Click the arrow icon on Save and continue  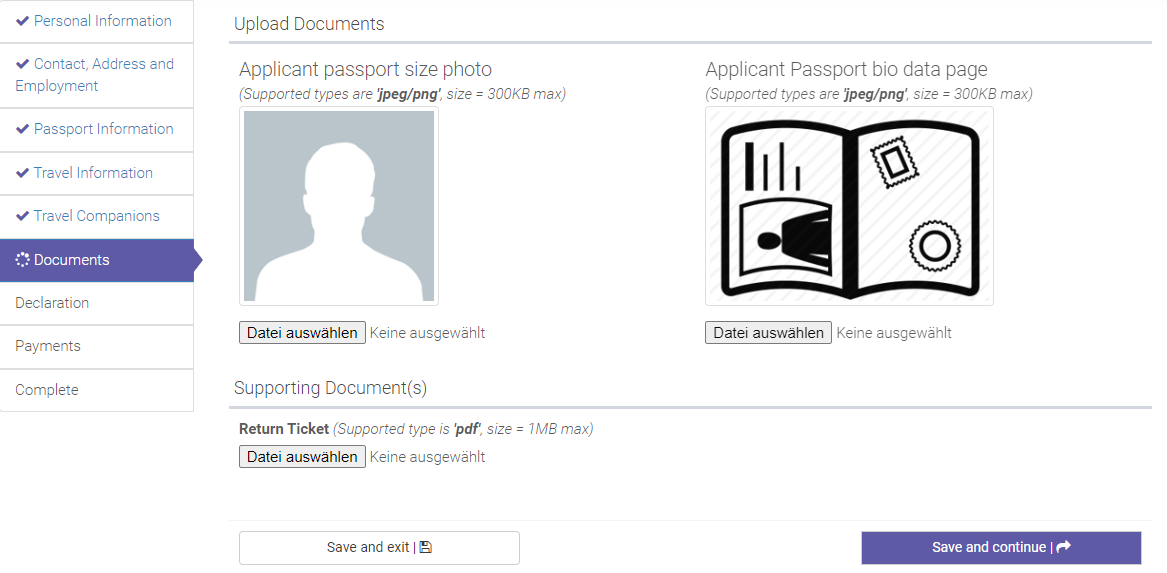click(x=1063, y=547)
